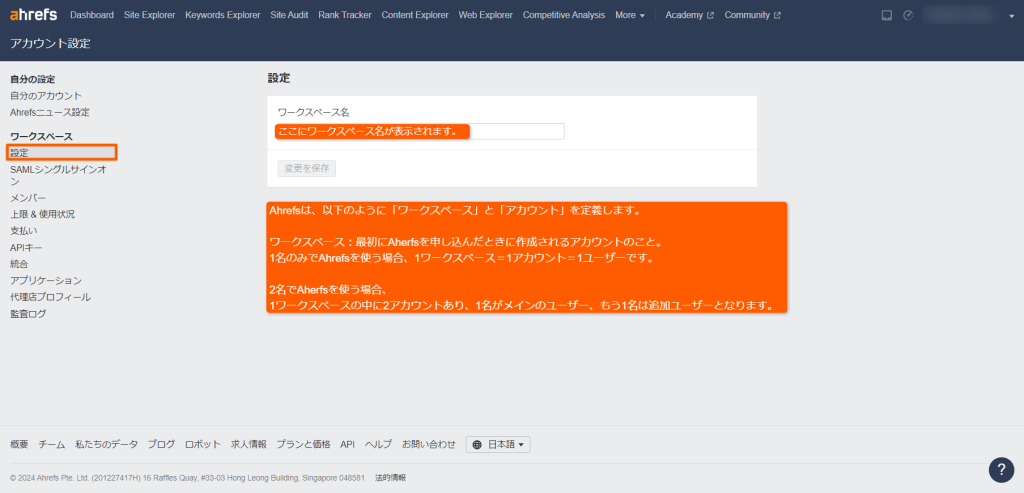Open SAMLシングルサインオン settings

click(x=58, y=175)
